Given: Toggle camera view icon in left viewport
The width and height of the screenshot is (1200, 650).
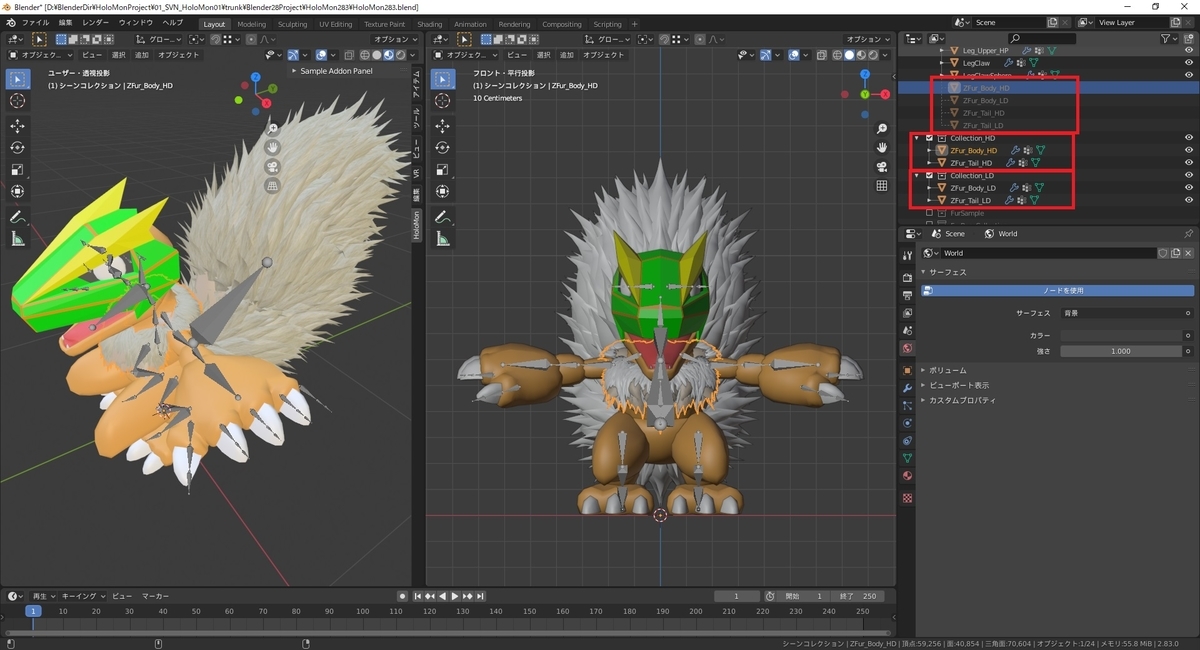Looking at the screenshot, I should tap(272, 167).
